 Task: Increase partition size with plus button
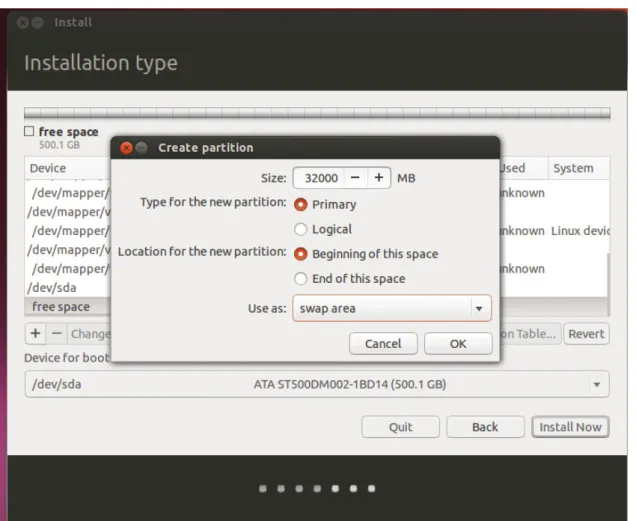(379, 178)
